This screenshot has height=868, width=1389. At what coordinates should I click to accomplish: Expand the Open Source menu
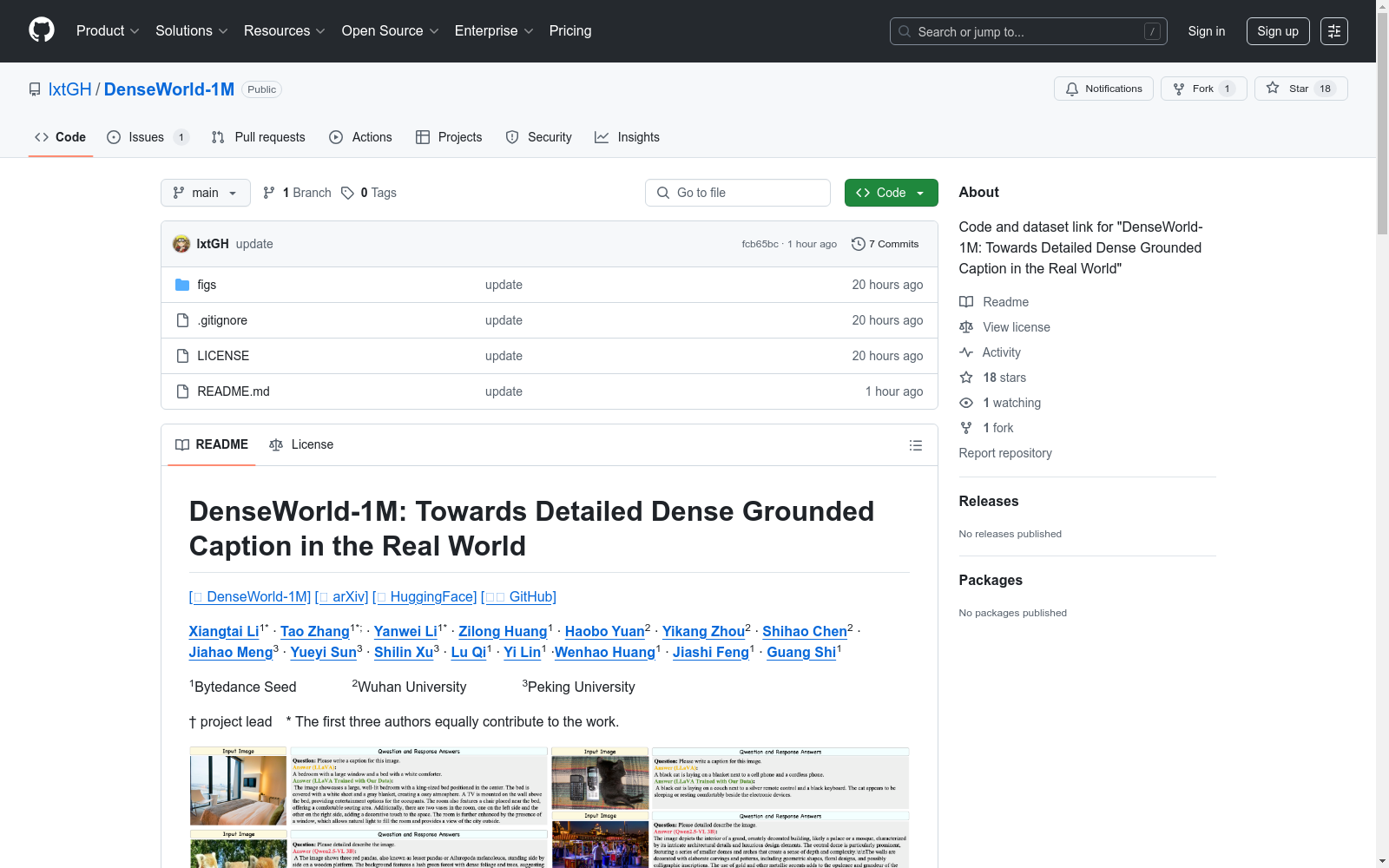(x=390, y=31)
